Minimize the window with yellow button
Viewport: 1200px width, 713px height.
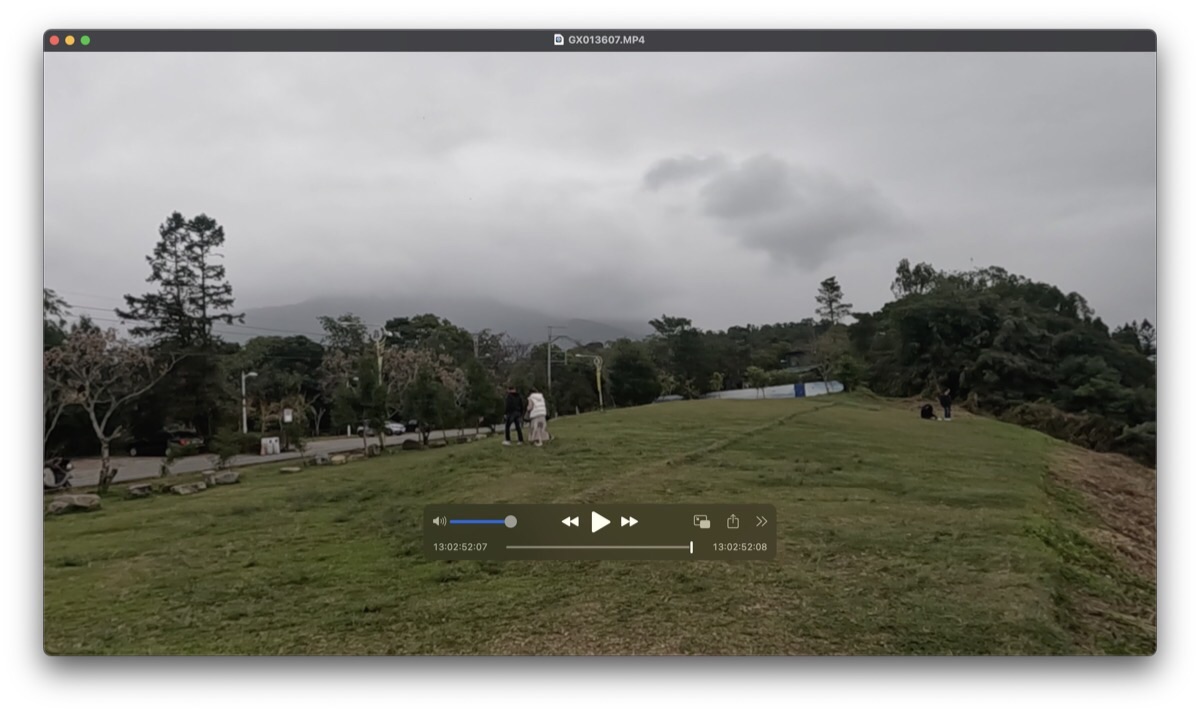[x=70, y=40]
